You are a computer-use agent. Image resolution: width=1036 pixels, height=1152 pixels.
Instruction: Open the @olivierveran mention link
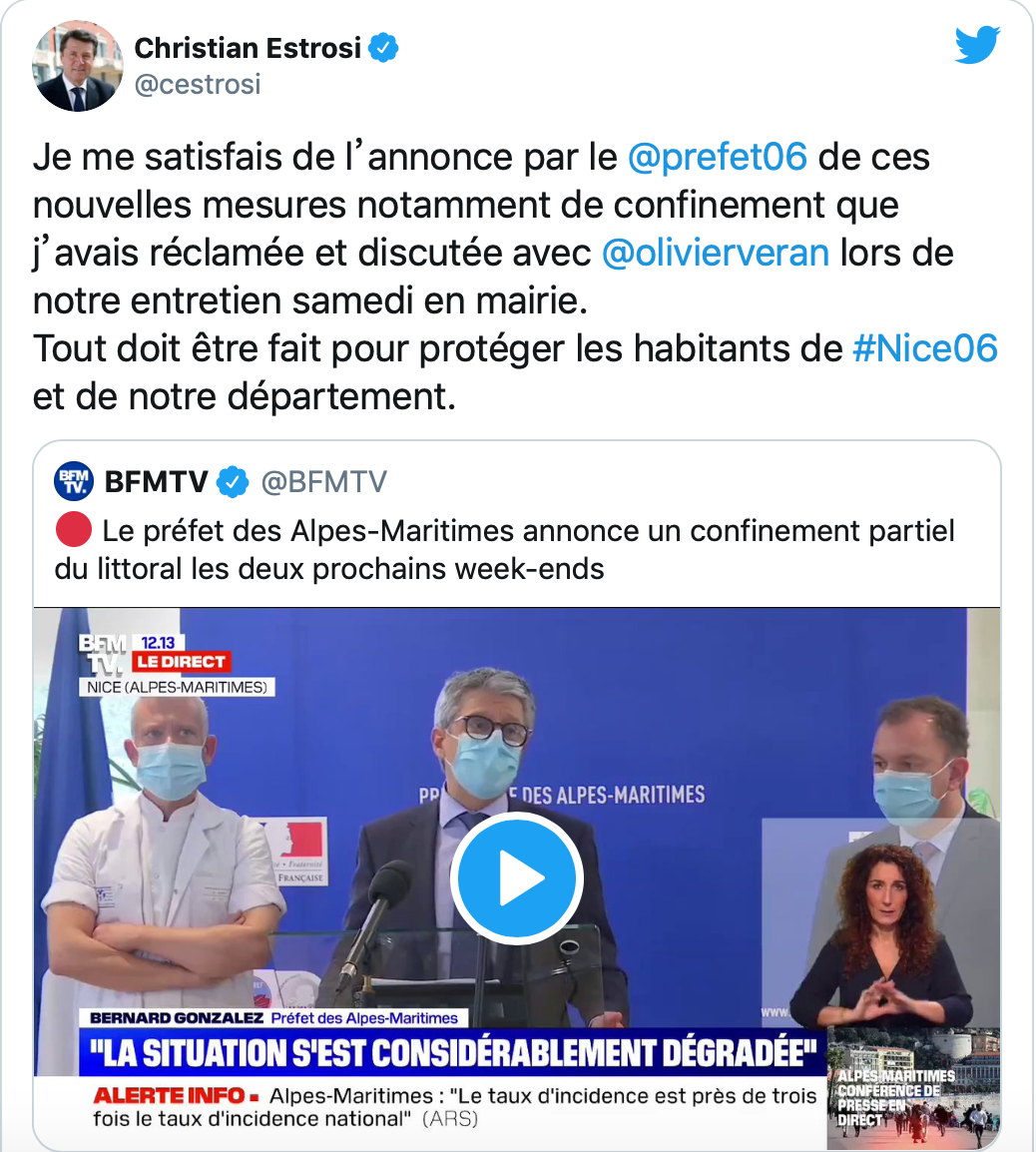pos(716,253)
